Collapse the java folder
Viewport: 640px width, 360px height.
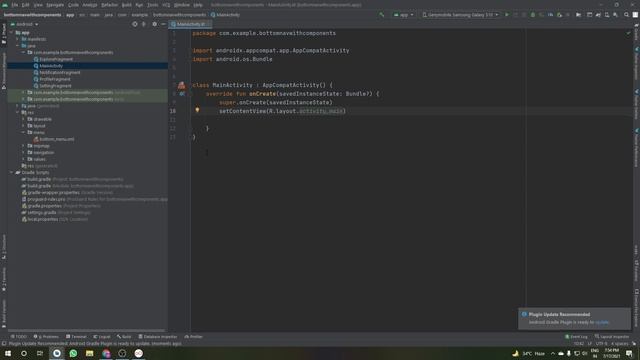18,46
